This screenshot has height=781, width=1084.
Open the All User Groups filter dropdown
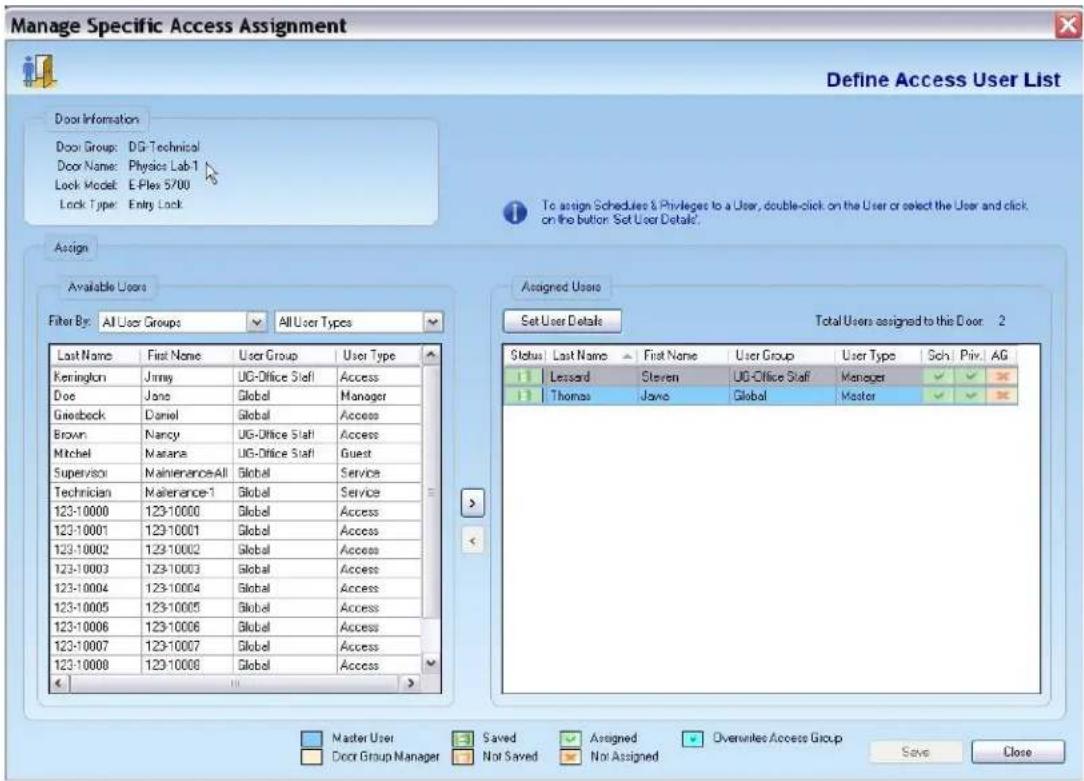[256, 322]
